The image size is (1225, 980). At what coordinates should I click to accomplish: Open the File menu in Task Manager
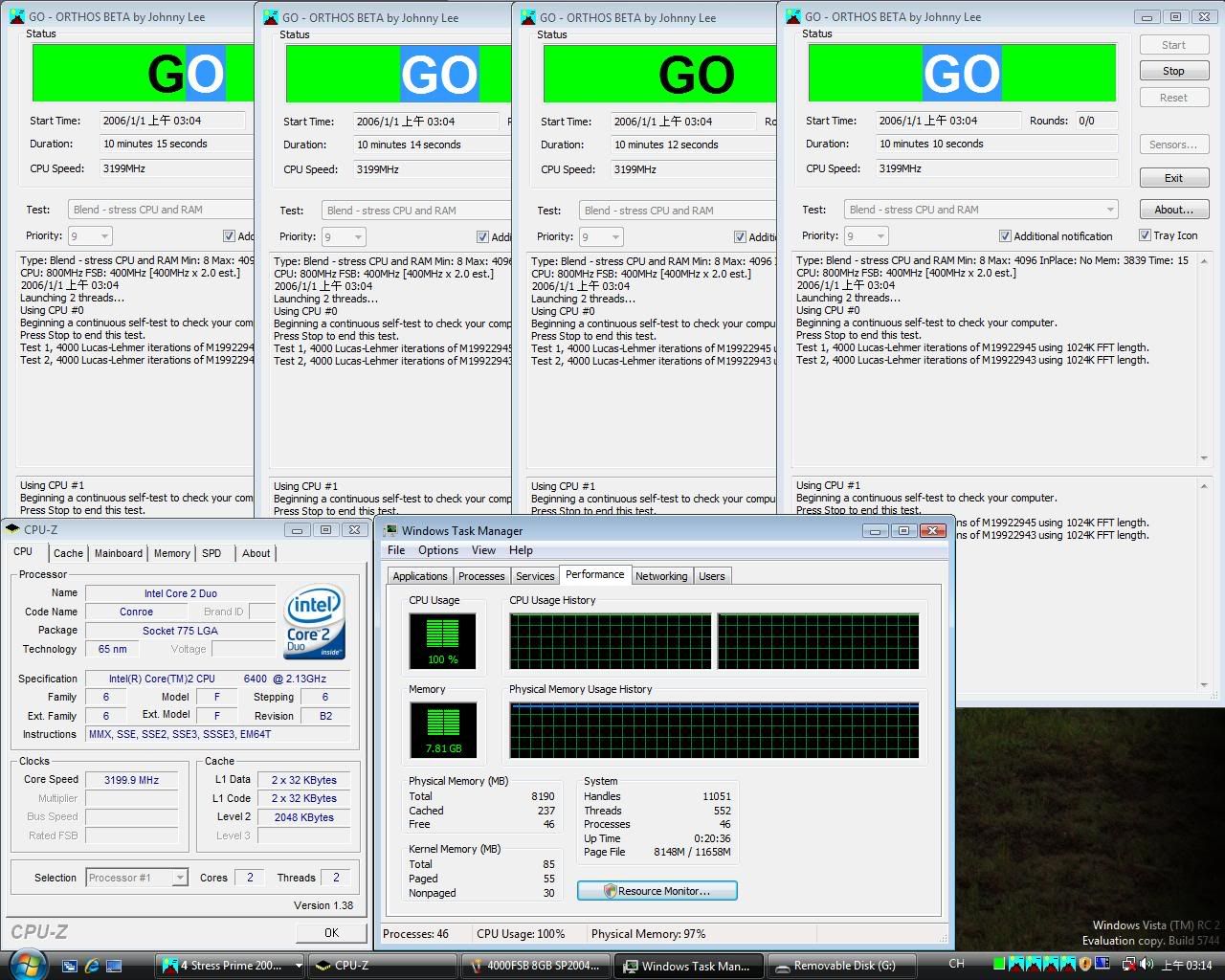[x=396, y=550]
